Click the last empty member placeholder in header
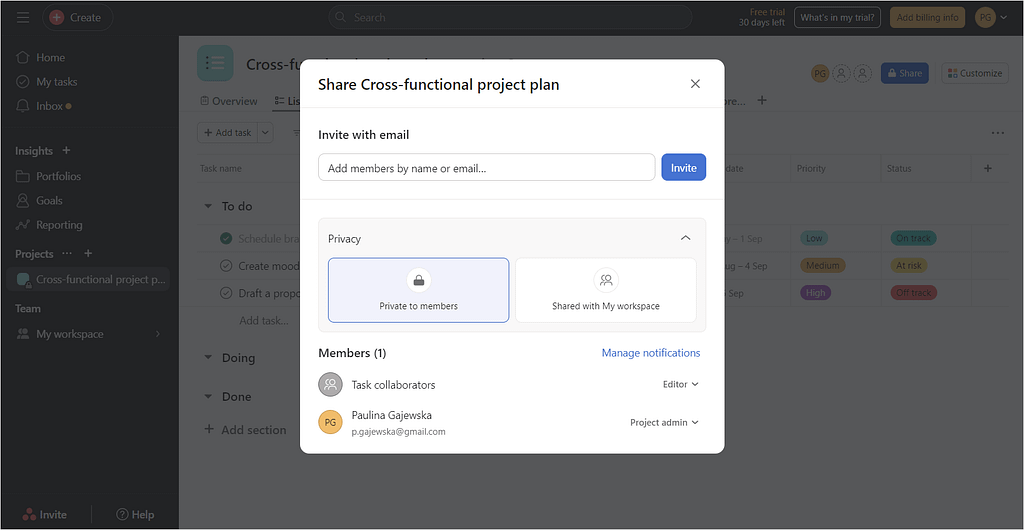 pos(863,73)
